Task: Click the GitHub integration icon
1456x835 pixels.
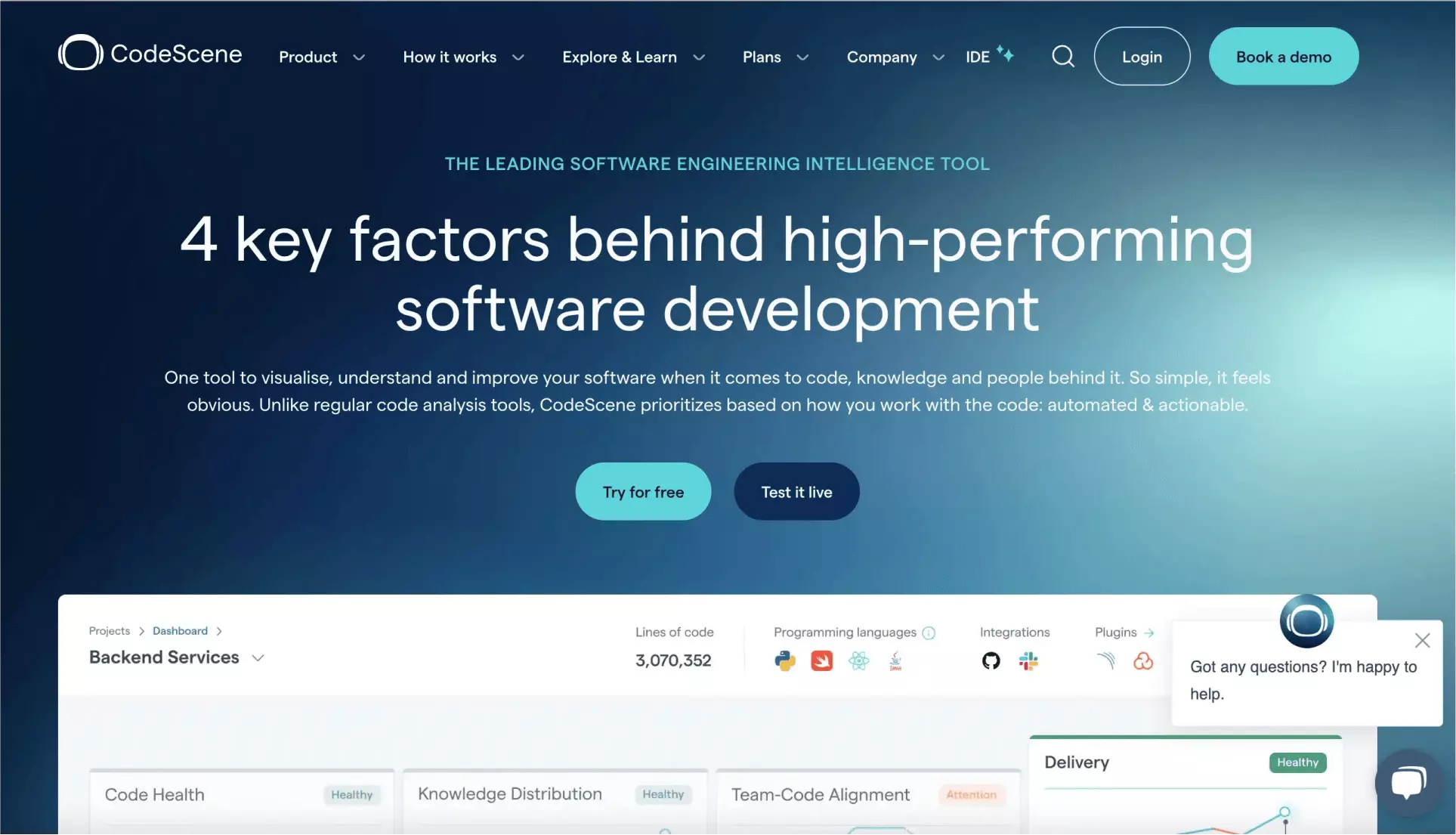Action: 990,660
